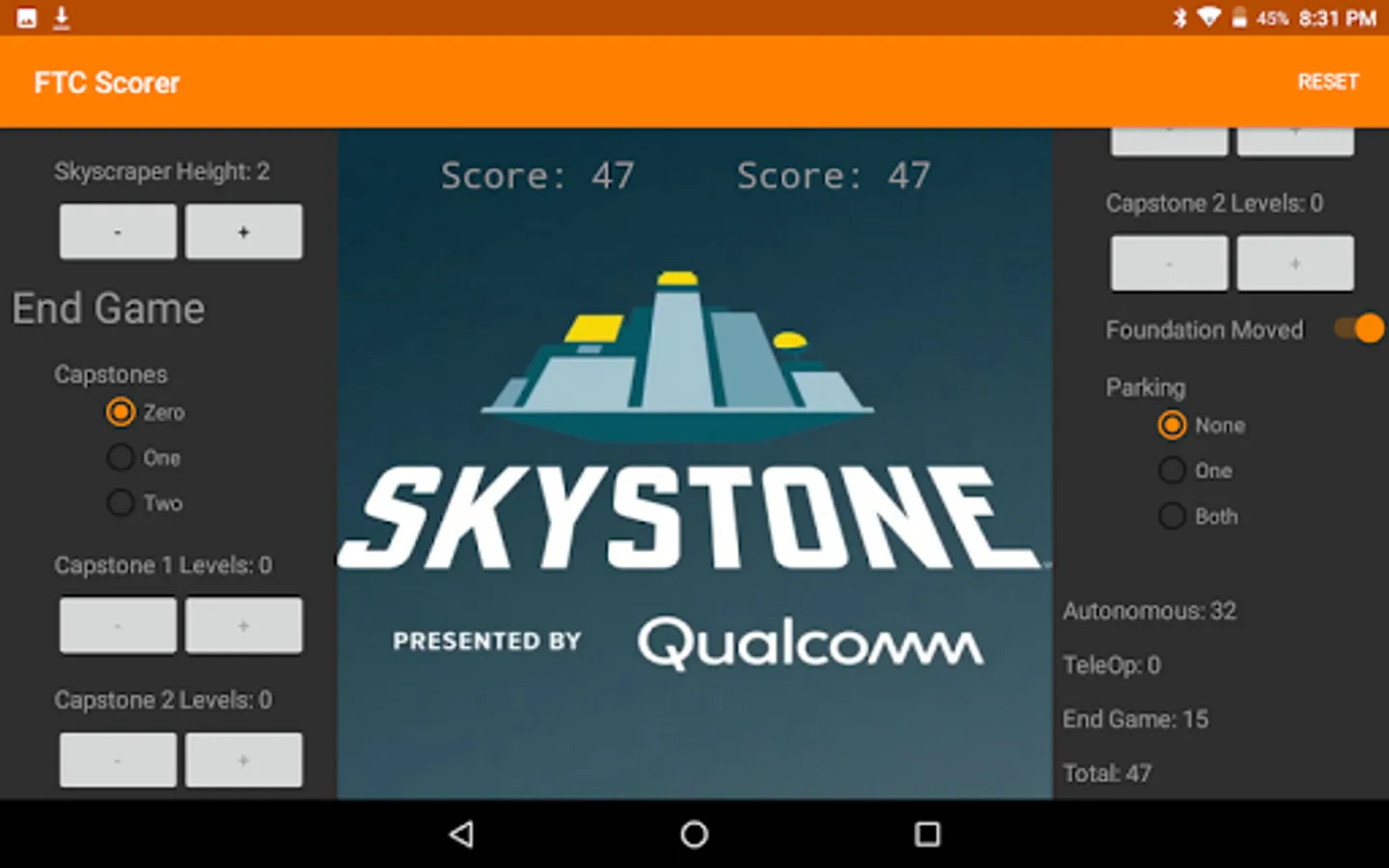Increase Capstone 2 Levels in the right panel
Viewport: 1389px width, 868px height.
point(1295,263)
